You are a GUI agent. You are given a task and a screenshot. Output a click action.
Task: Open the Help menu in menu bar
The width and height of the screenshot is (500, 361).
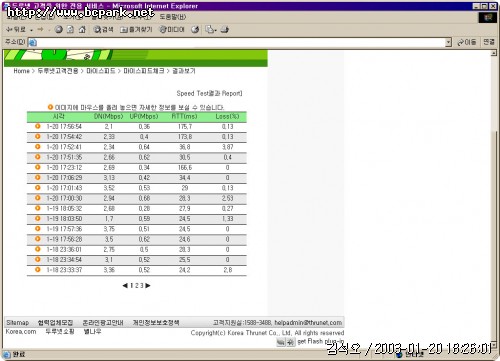click(x=173, y=17)
